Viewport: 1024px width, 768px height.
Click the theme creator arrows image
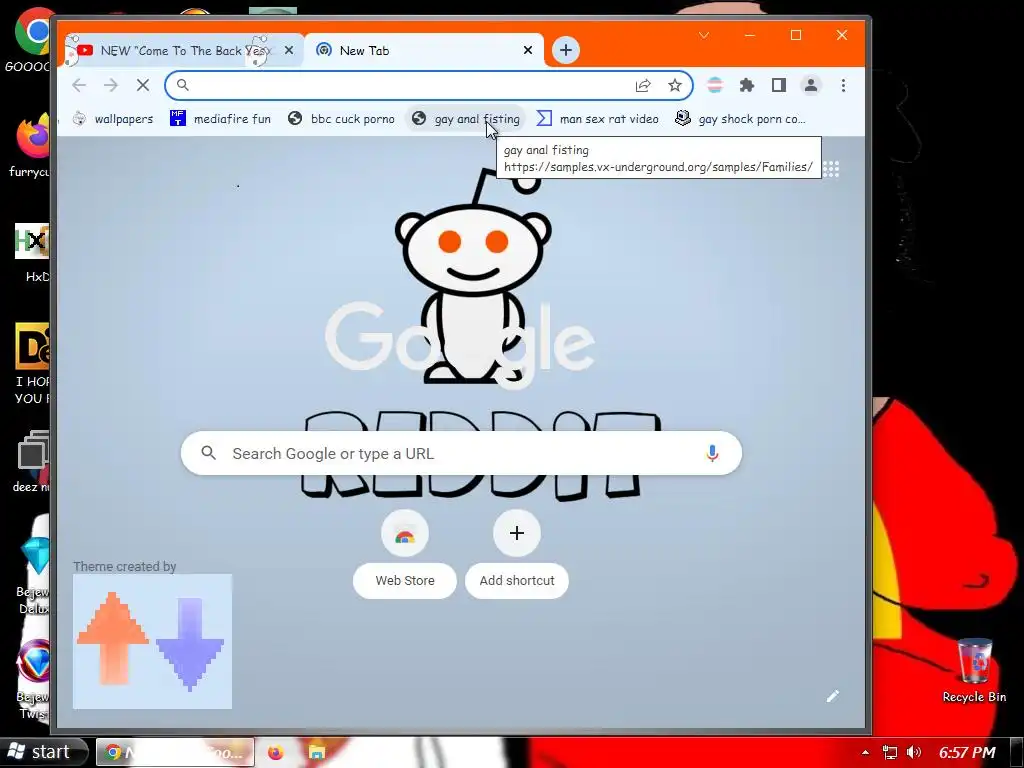click(x=152, y=641)
